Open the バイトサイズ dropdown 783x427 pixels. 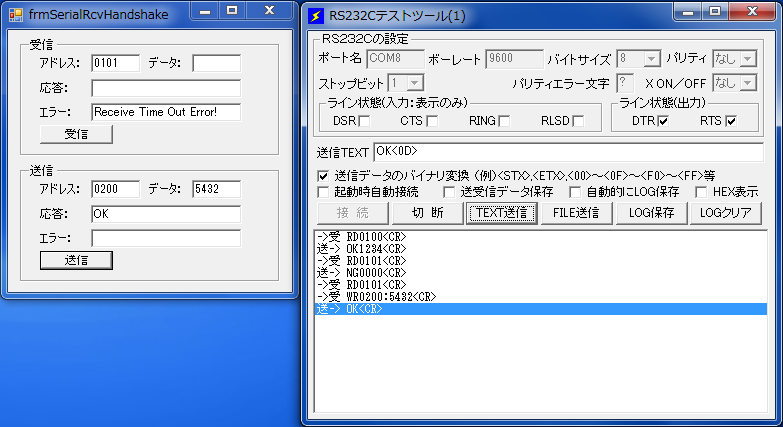(x=651, y=59)
